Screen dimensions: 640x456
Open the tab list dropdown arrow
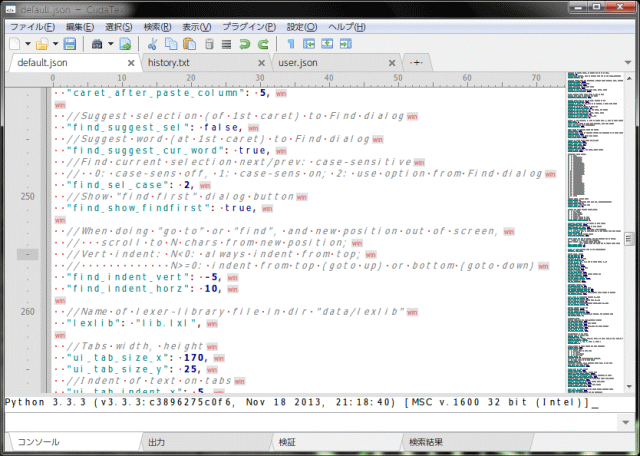[x=628, y=63]
